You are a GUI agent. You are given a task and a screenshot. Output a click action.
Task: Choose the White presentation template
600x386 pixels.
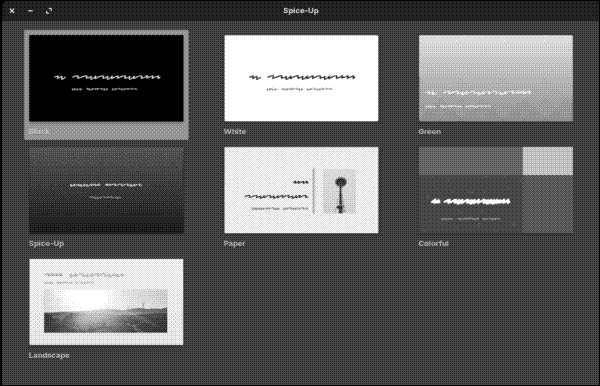[x=301, y=78]
